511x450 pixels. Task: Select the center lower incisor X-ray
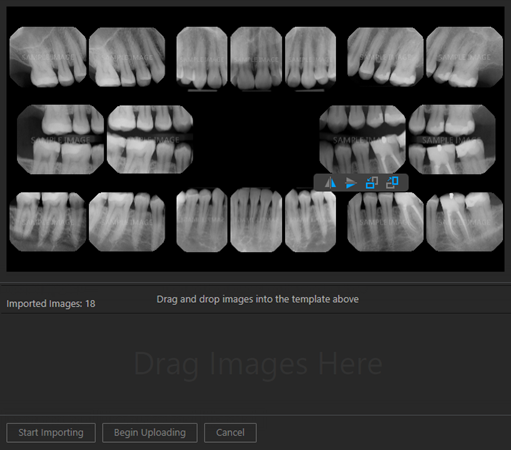256,220
